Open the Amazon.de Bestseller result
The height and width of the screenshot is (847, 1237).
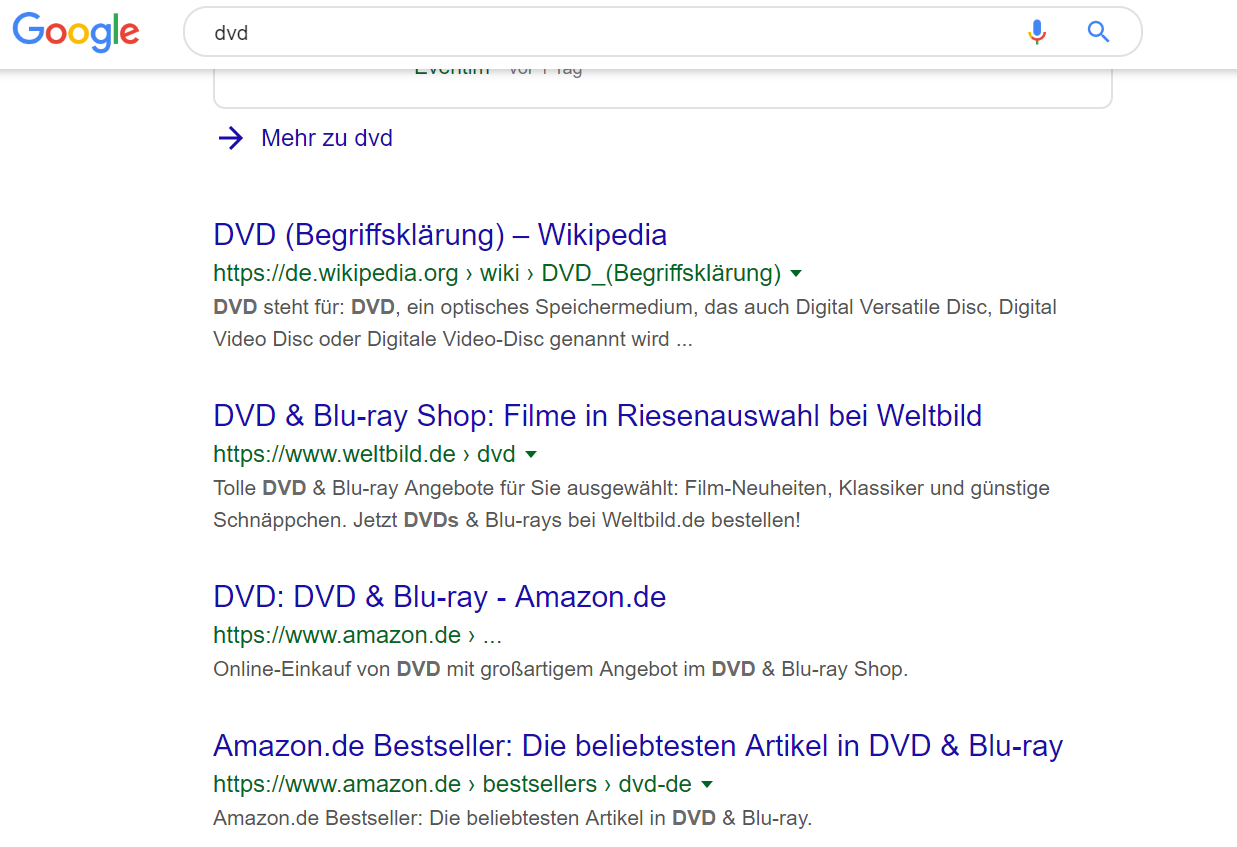(x=637, y=745)
